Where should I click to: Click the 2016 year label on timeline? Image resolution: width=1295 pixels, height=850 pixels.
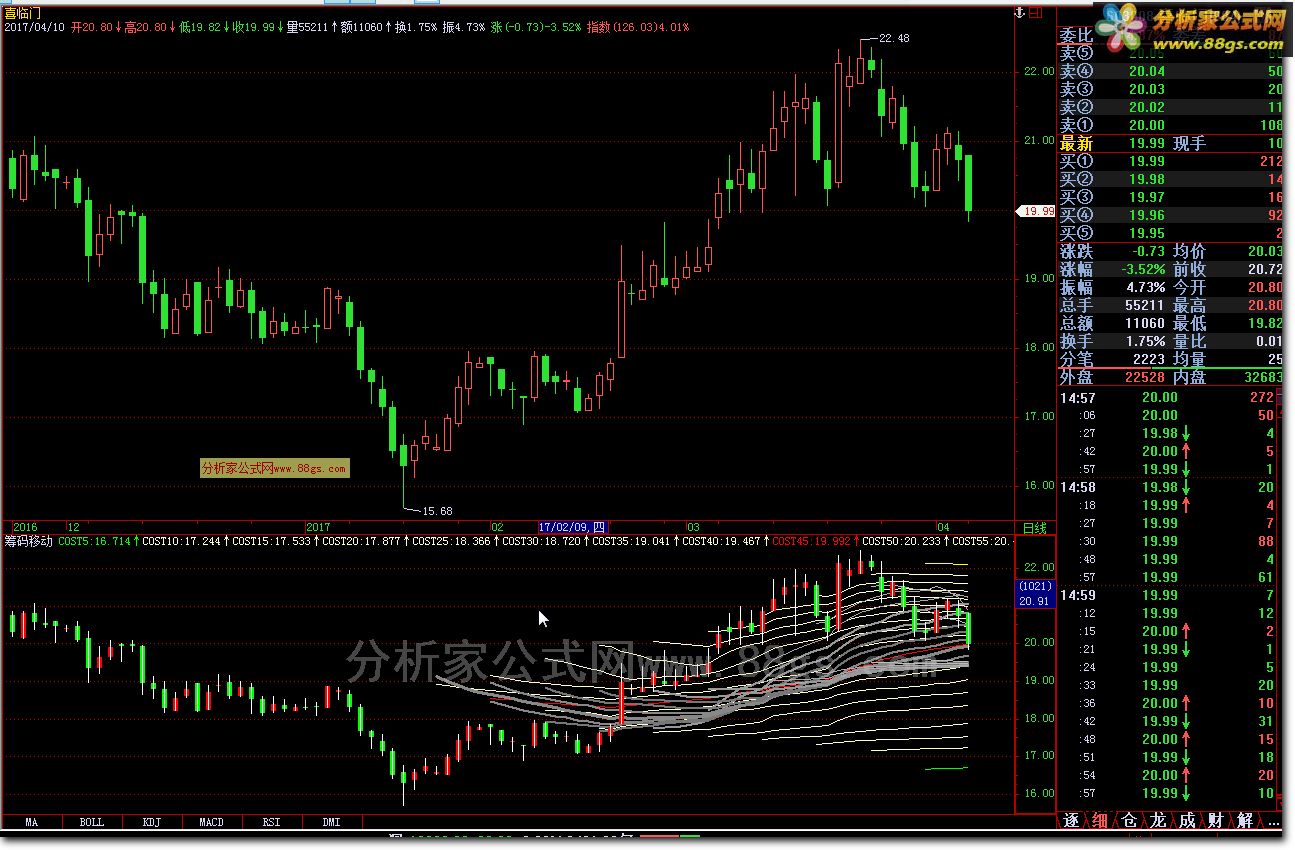point(24,527)
